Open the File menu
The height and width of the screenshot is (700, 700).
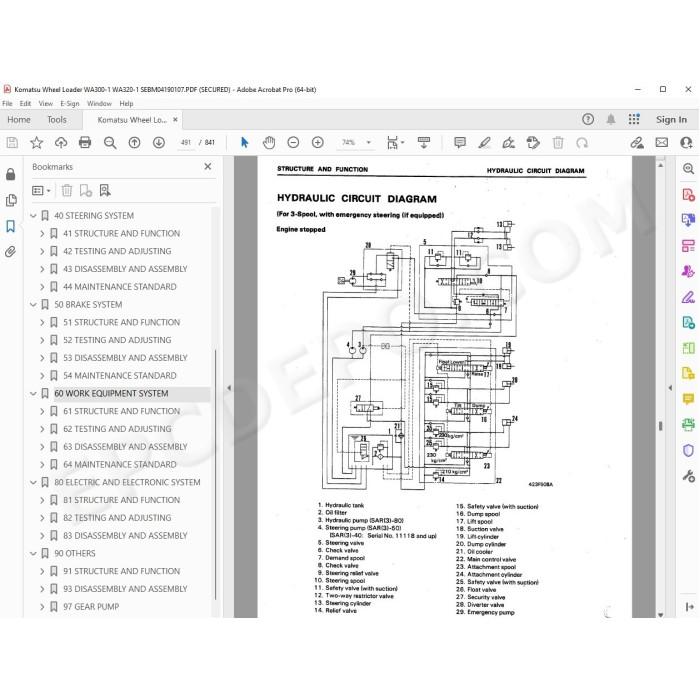coord(7,104)
